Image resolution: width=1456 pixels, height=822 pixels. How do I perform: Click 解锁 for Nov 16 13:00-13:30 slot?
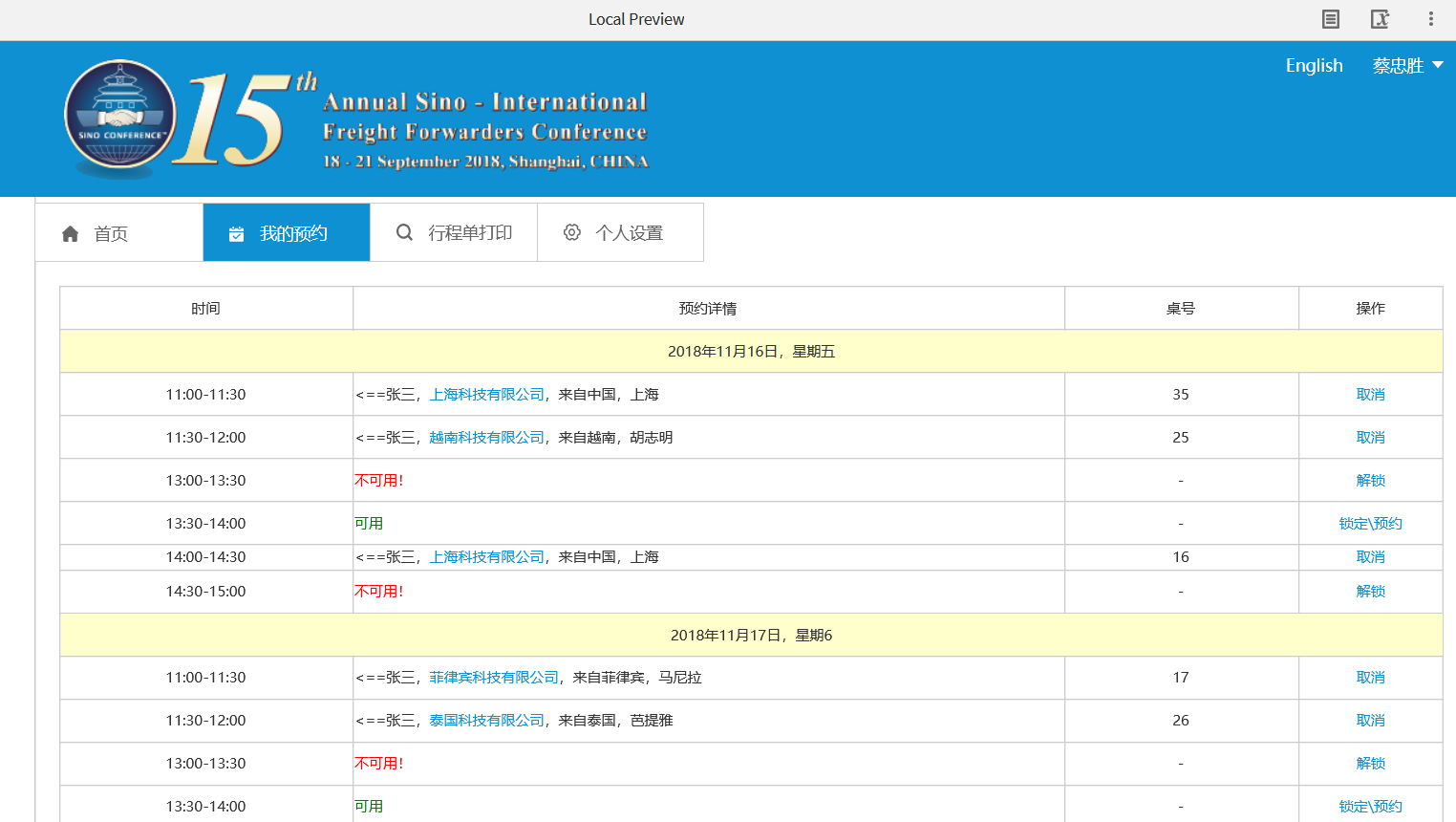coord(1370,481)
